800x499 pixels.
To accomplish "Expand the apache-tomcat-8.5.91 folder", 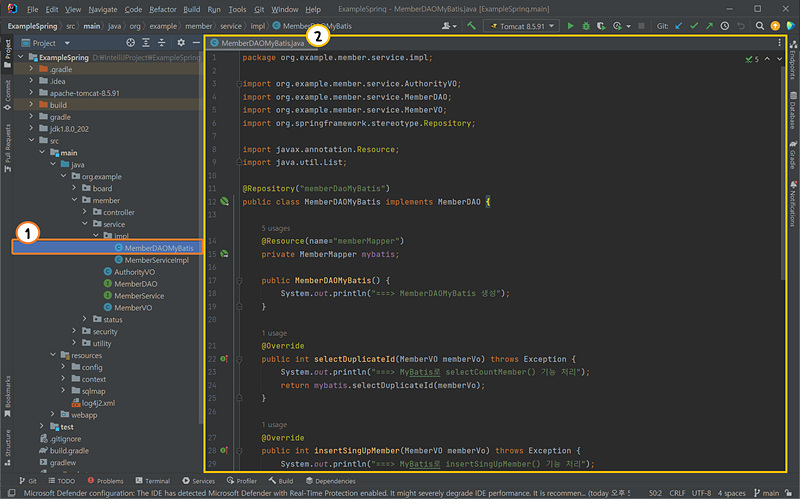I will point(31,93).
